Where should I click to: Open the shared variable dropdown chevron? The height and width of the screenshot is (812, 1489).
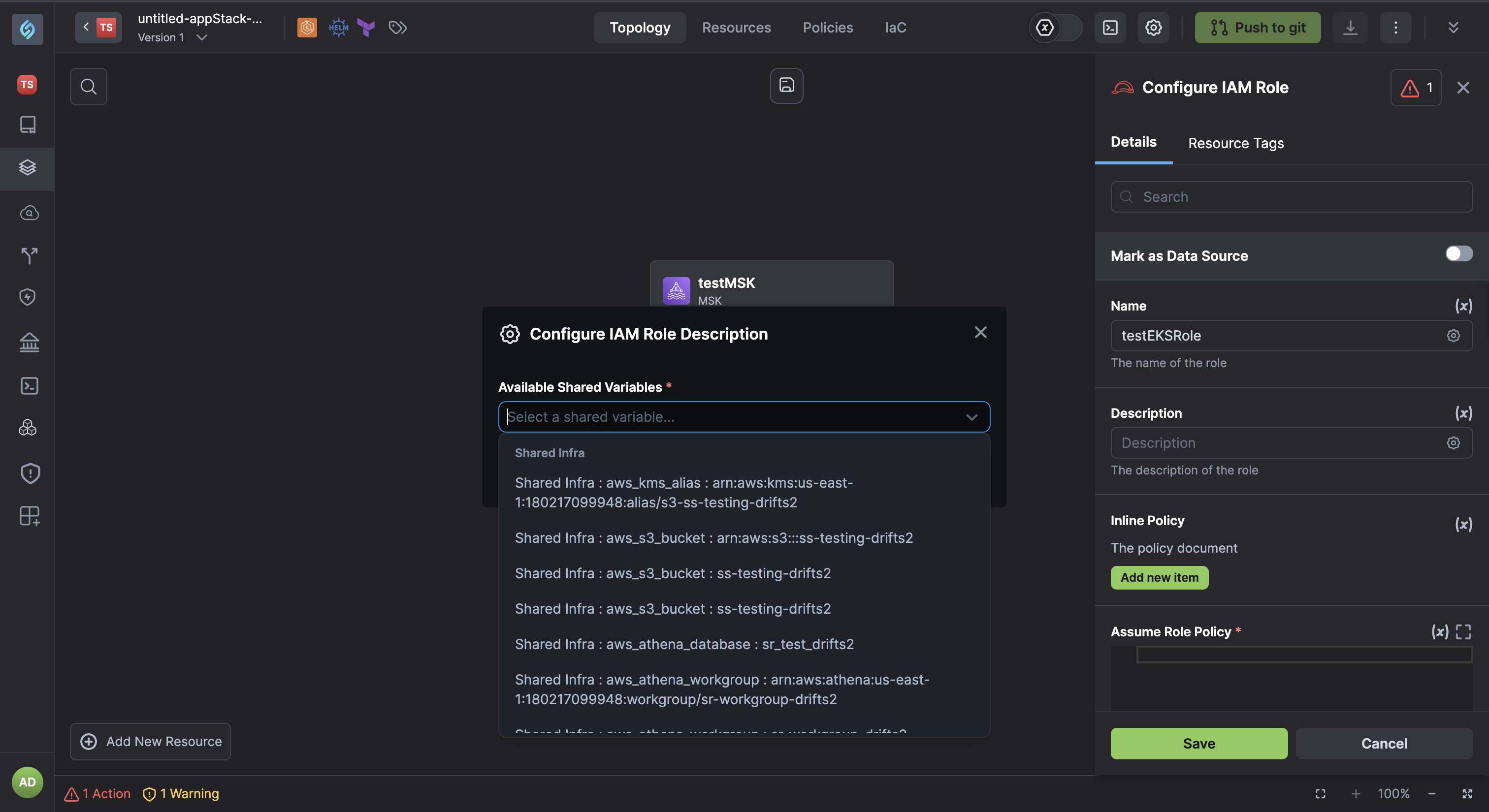tap(971, 417)
